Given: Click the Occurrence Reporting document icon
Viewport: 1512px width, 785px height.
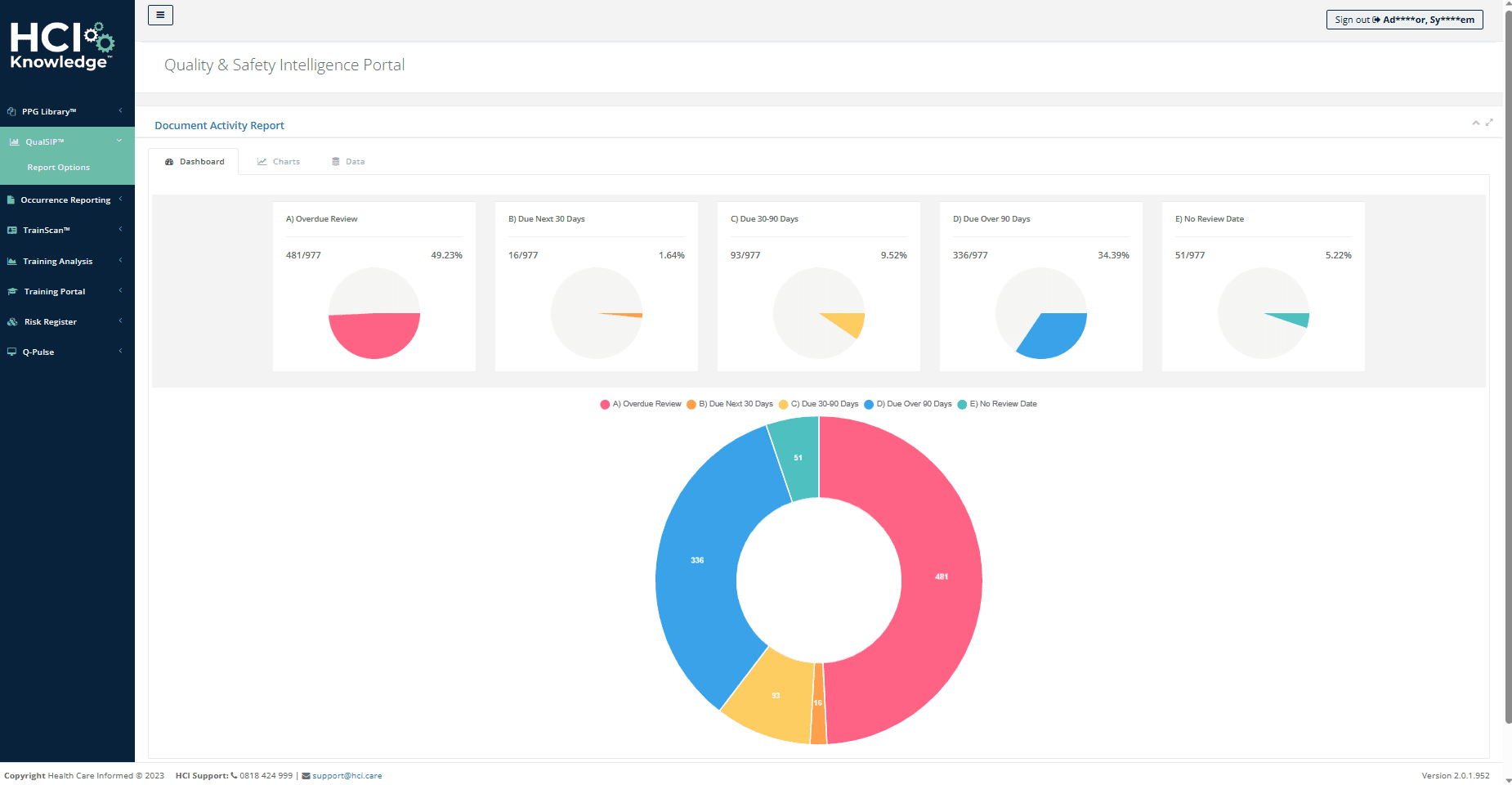Looking at the screenshot, I should pyautogui.click(x=11, y=200).
